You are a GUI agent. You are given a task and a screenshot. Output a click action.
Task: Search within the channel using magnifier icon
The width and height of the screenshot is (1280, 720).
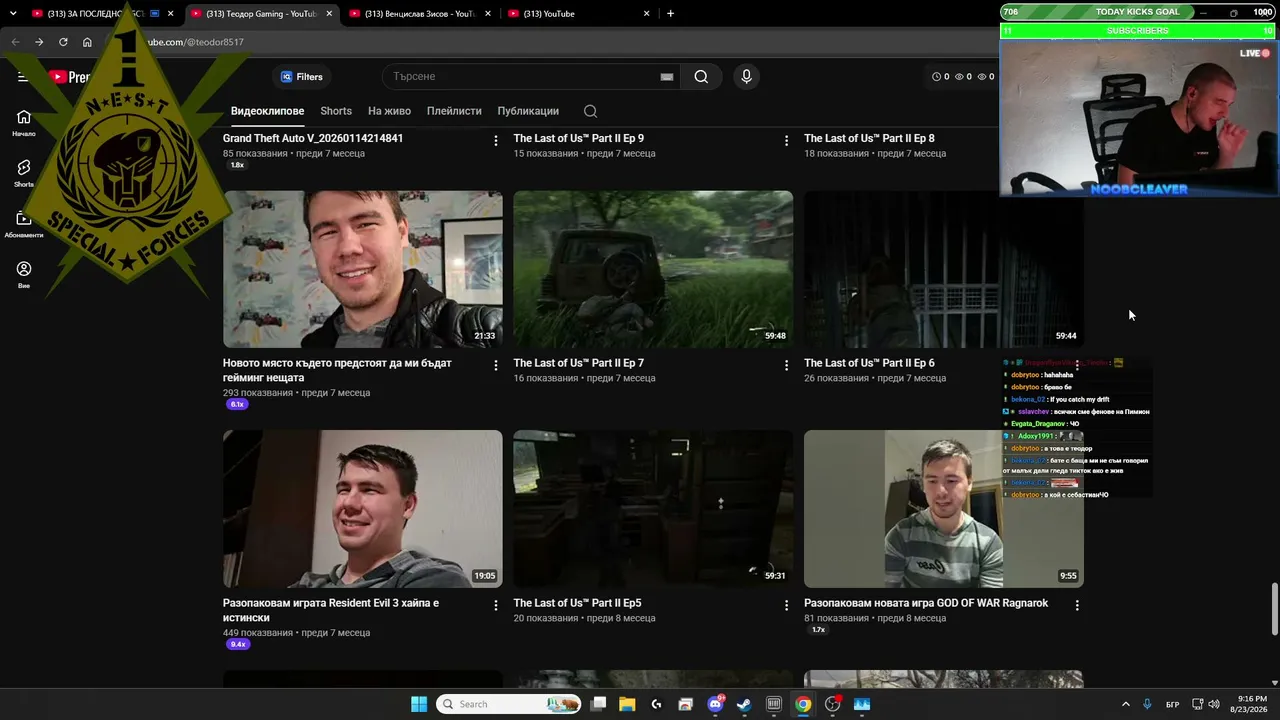pos(590,111)
